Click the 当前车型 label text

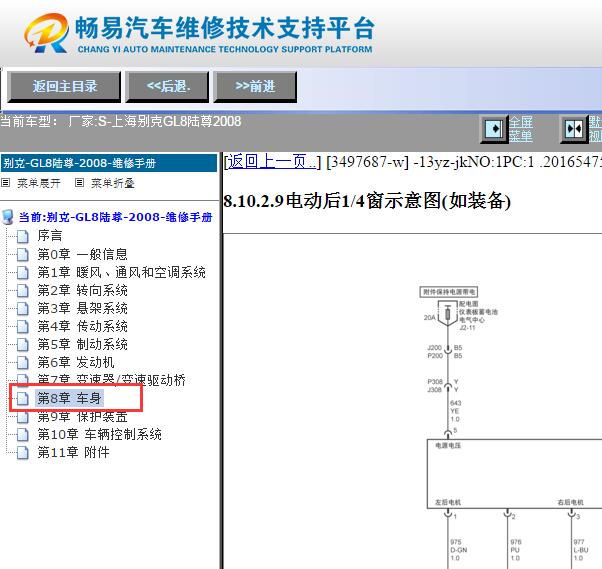29,122
